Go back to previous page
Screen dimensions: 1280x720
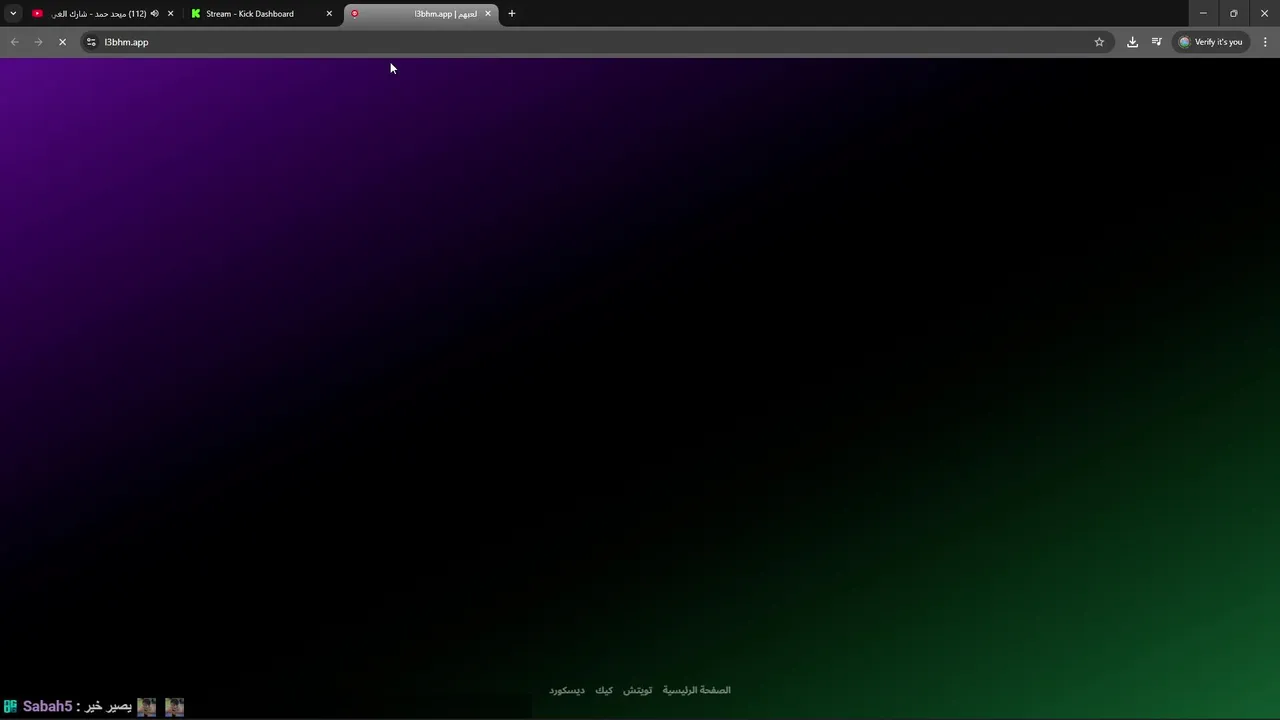pos(14,42)
